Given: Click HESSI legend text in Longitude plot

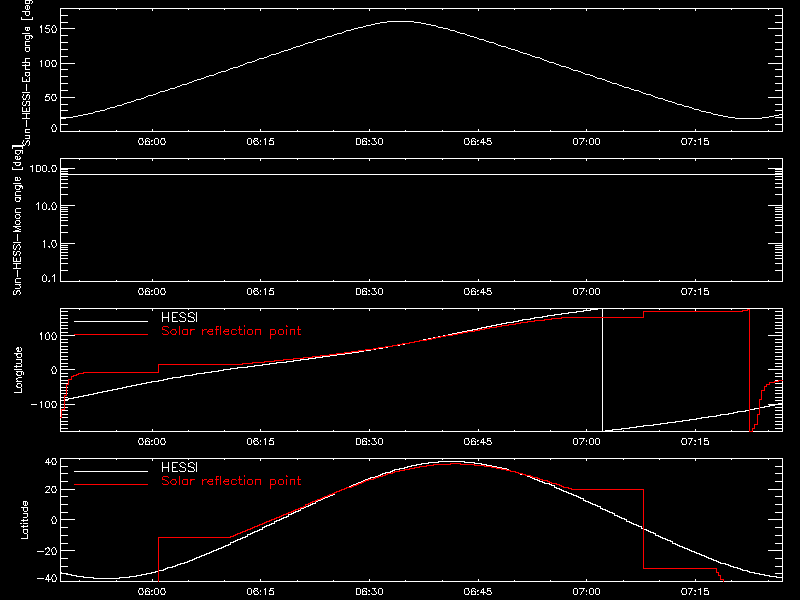Looking at the screenshot, I should click(x=179, y=317).
